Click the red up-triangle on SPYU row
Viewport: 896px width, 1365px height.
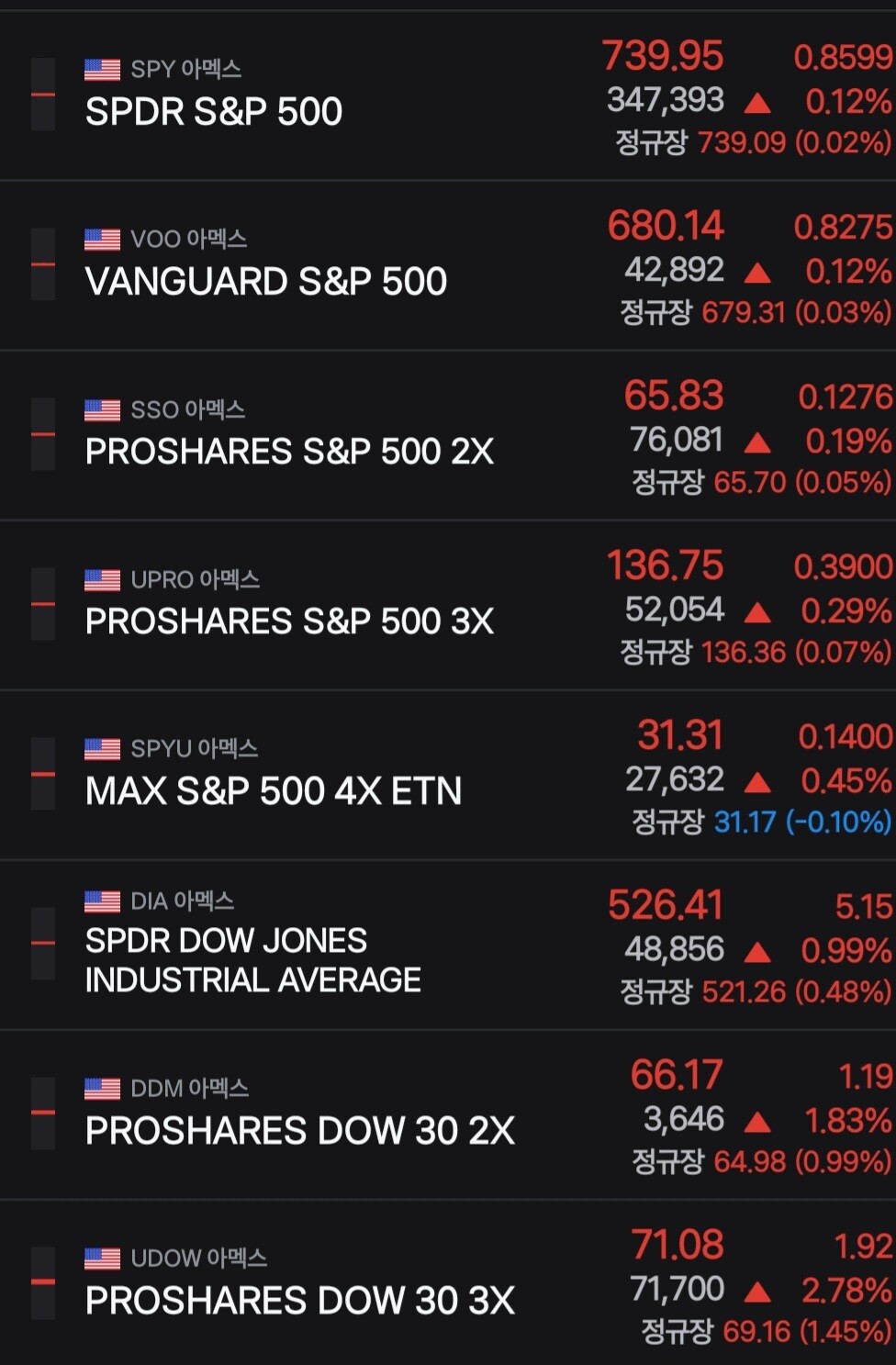pos(757,782)
